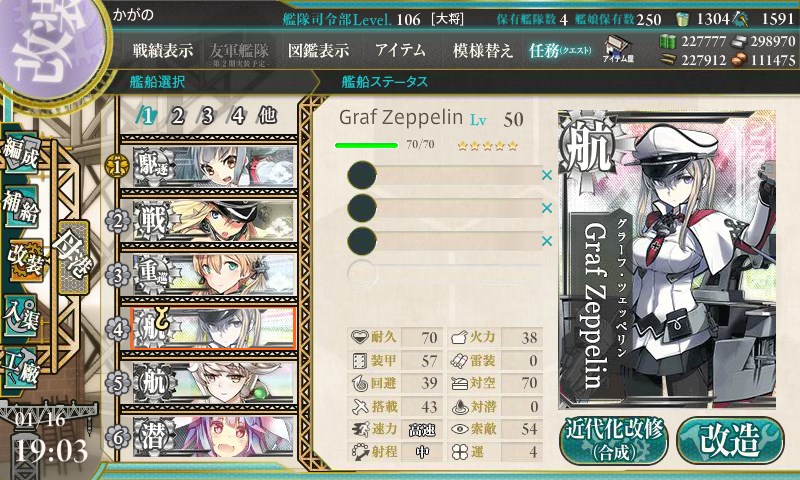800x480 pixels.
Task: Select the destroyer in fleet slot 1
Action: click(213, 166)
